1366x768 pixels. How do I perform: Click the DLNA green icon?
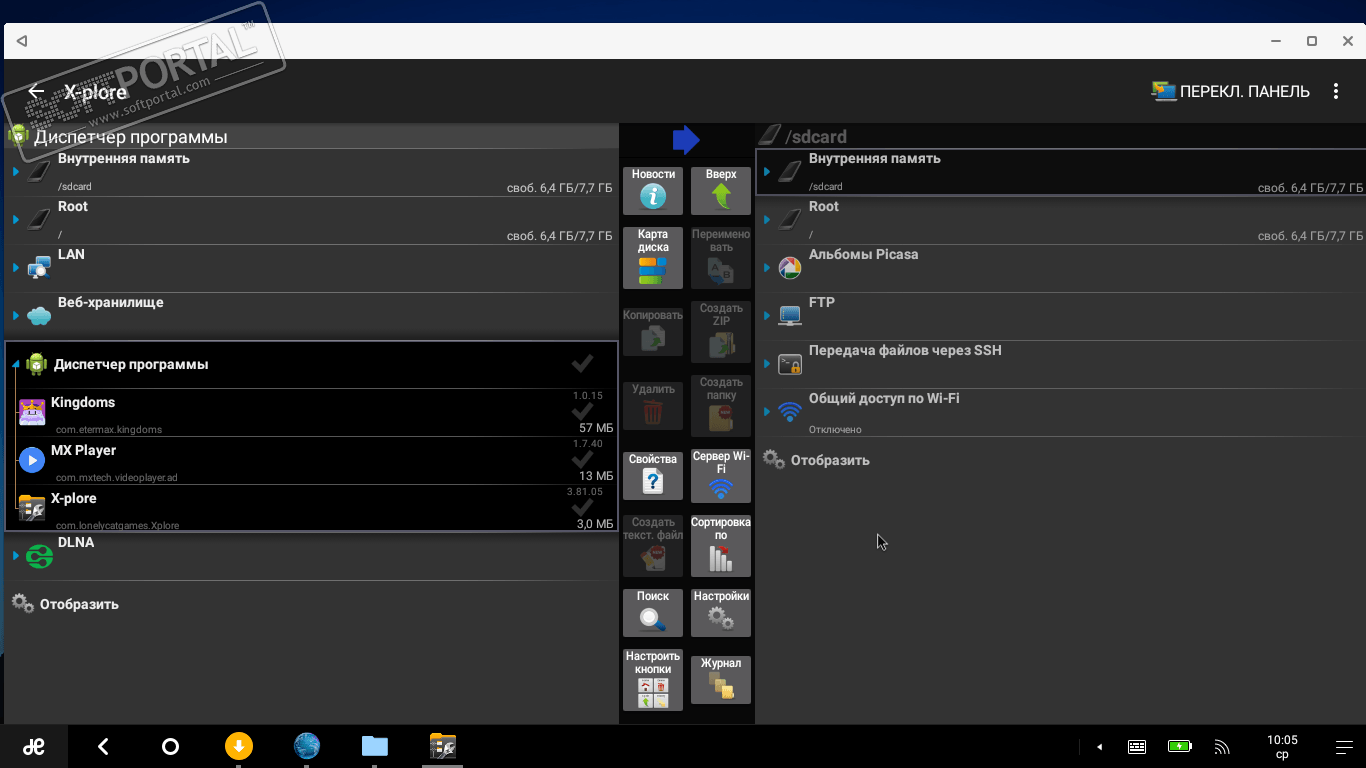pos(39,556)
